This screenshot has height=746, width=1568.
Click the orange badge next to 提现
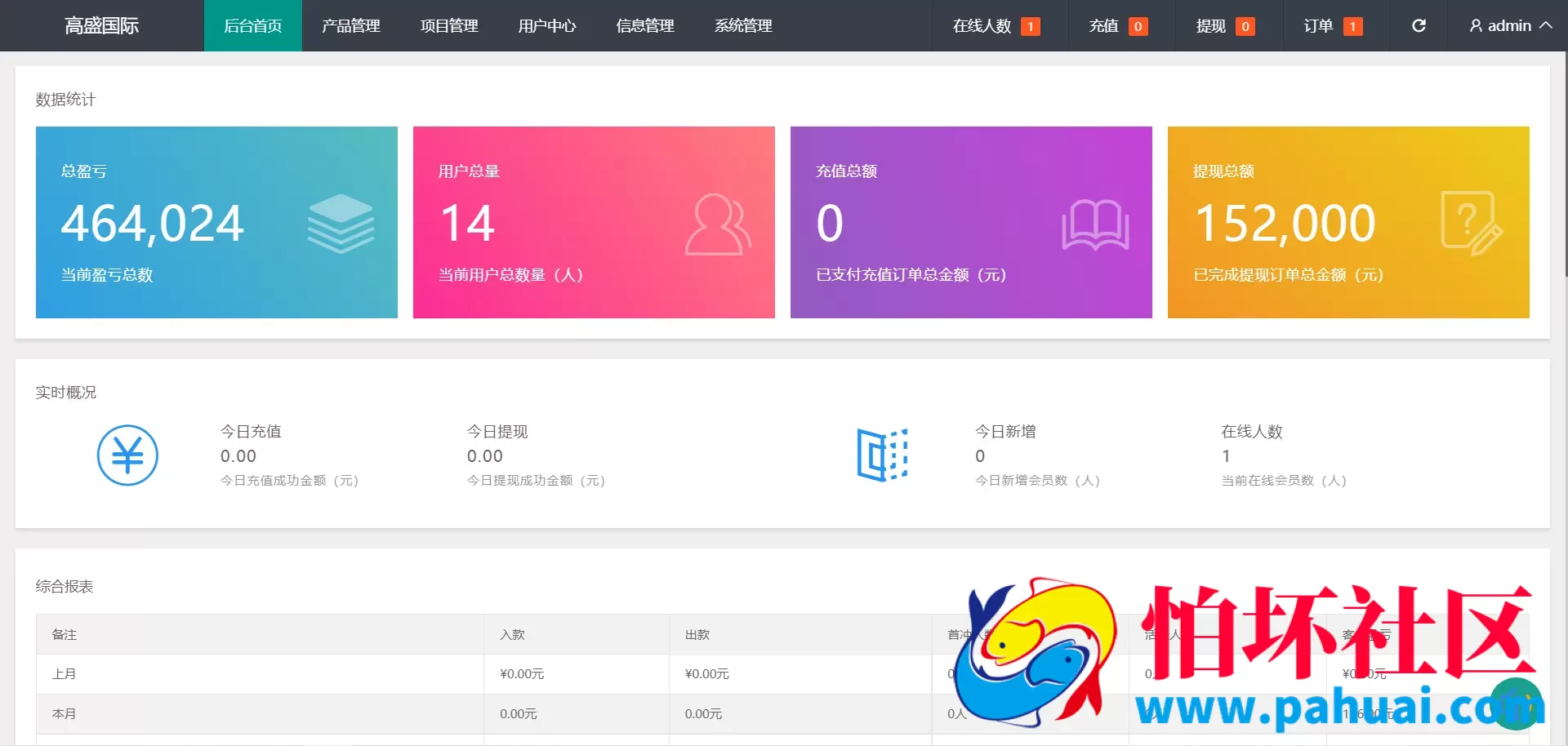point(1245,27)
